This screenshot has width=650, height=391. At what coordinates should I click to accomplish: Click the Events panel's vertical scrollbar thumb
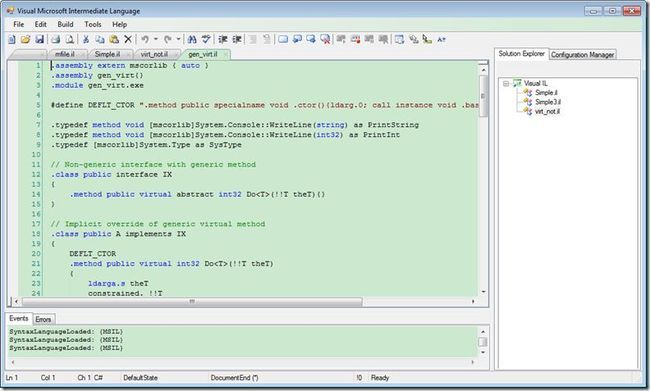pyautogui.click(x=483, y=342)
